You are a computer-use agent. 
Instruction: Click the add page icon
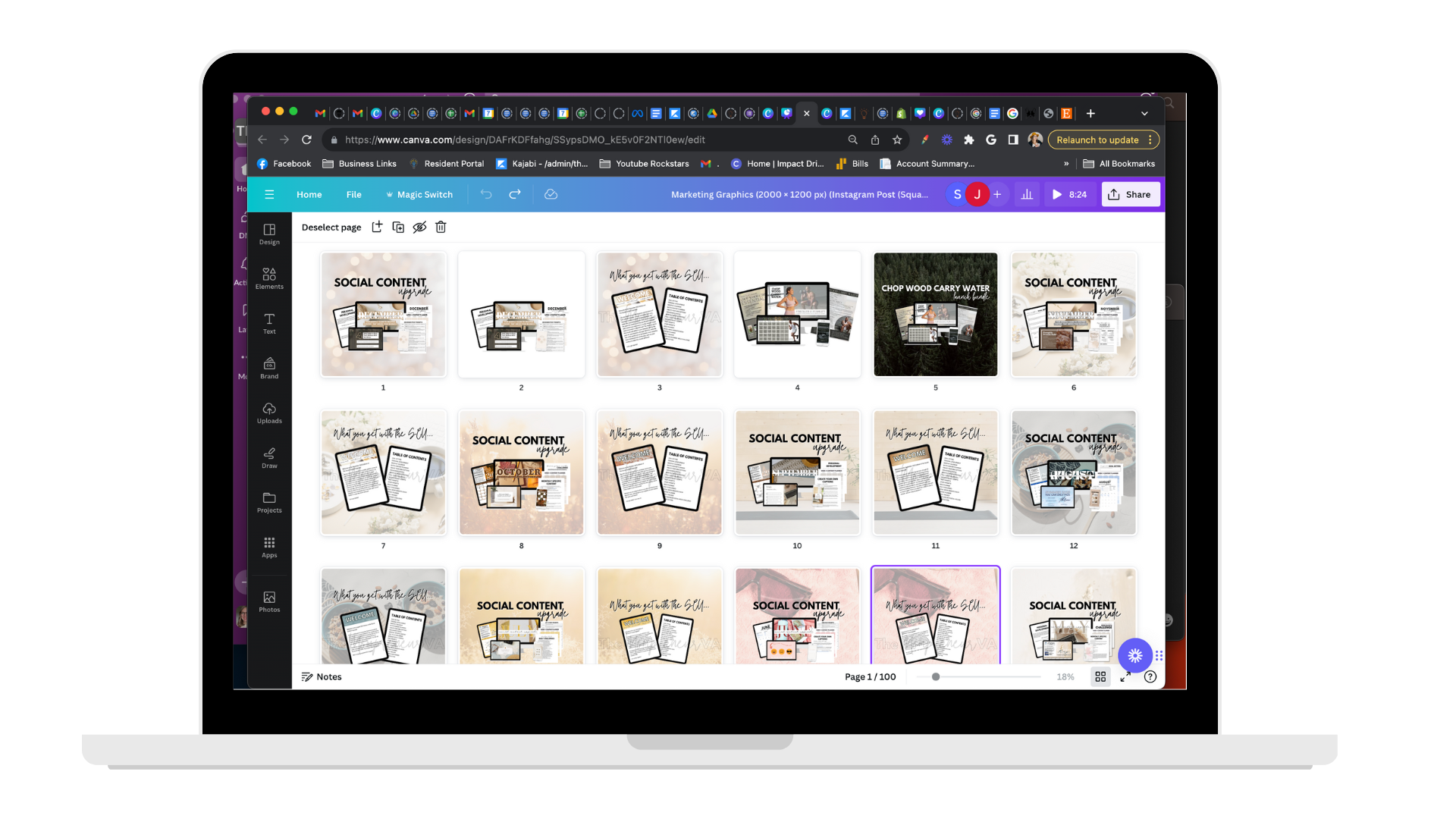pyautogui.click(x=377, y=227)
